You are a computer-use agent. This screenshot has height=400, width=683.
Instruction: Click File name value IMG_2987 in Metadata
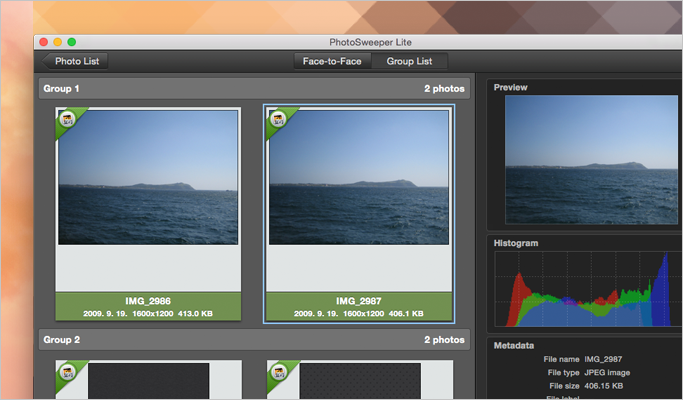(603, 359)
